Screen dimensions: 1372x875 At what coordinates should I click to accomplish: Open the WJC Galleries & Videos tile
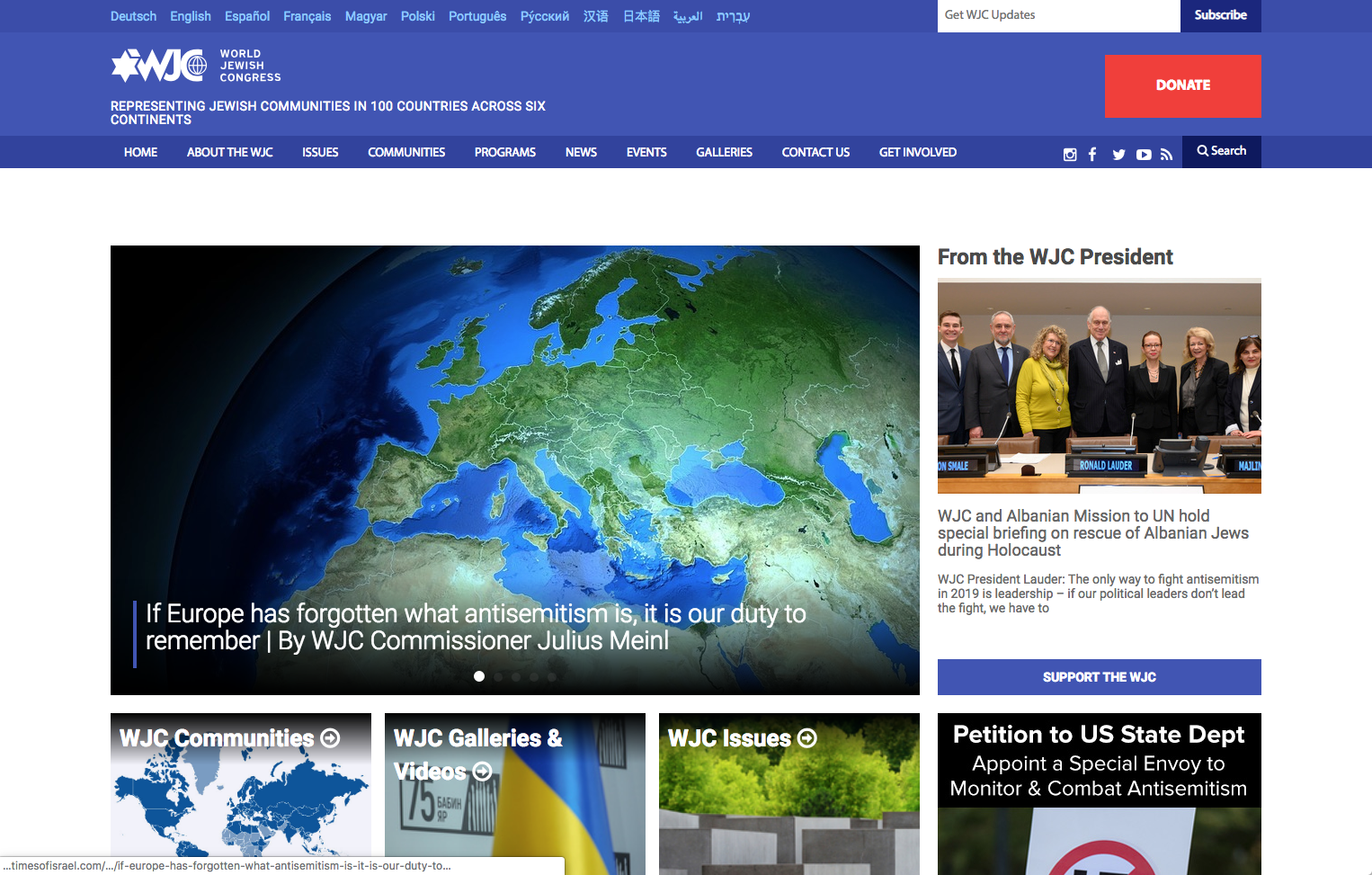click(515, 794)
